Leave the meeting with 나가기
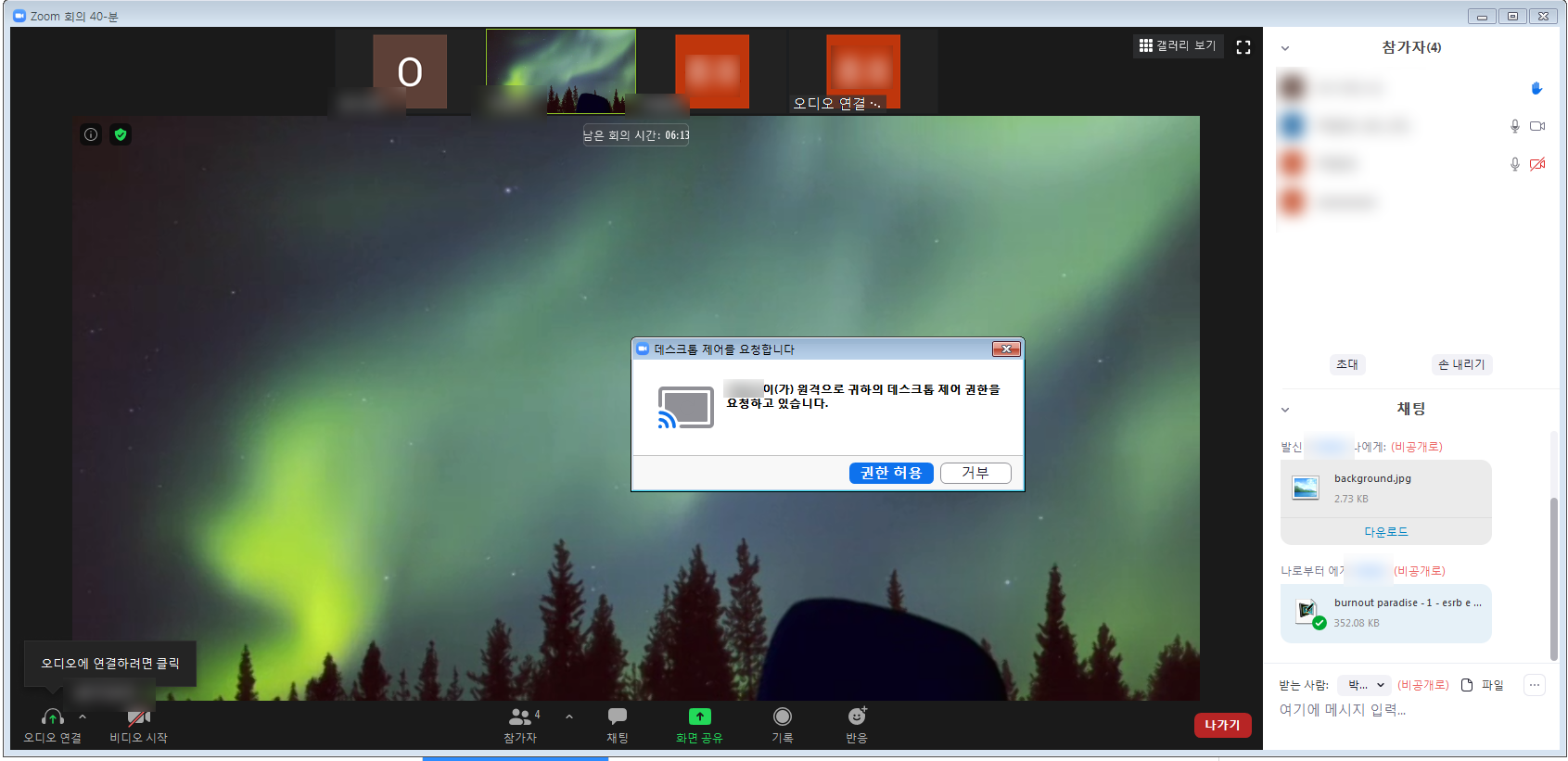The width and height of the screenshot is (1568, 761). pyautogui.click(x=1222, y=725)
